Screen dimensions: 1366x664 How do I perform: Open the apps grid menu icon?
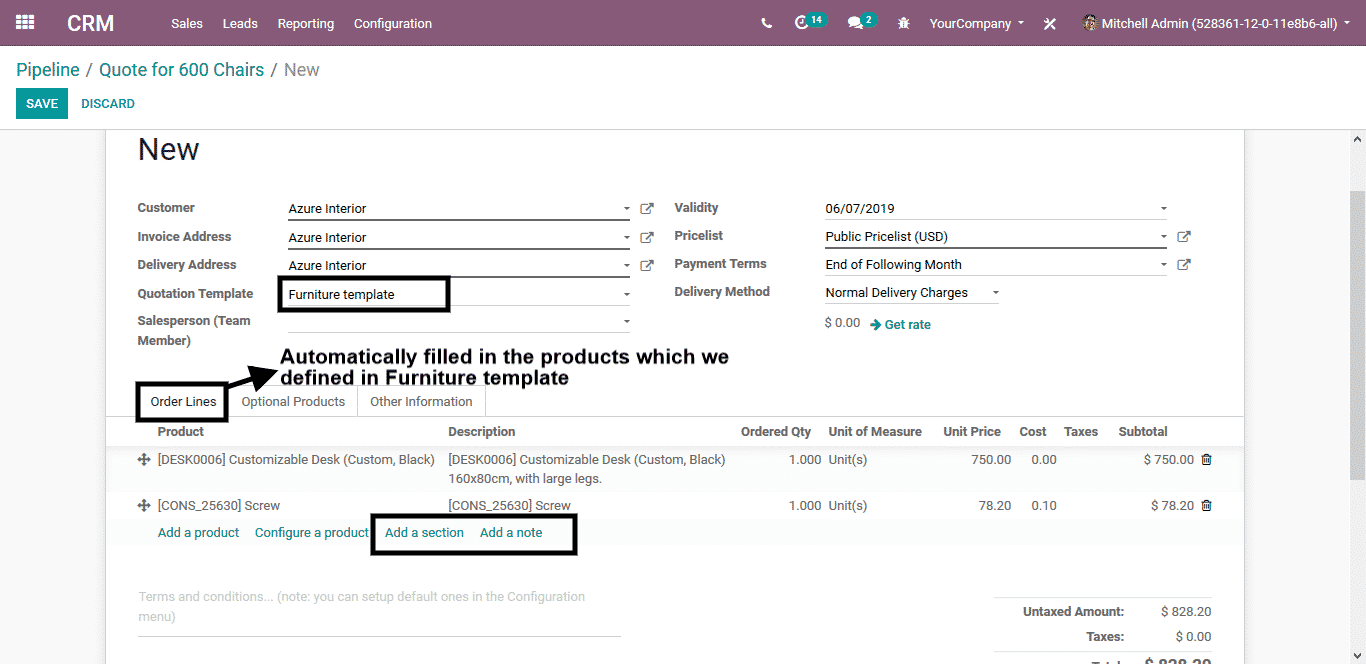pos(25,23)
